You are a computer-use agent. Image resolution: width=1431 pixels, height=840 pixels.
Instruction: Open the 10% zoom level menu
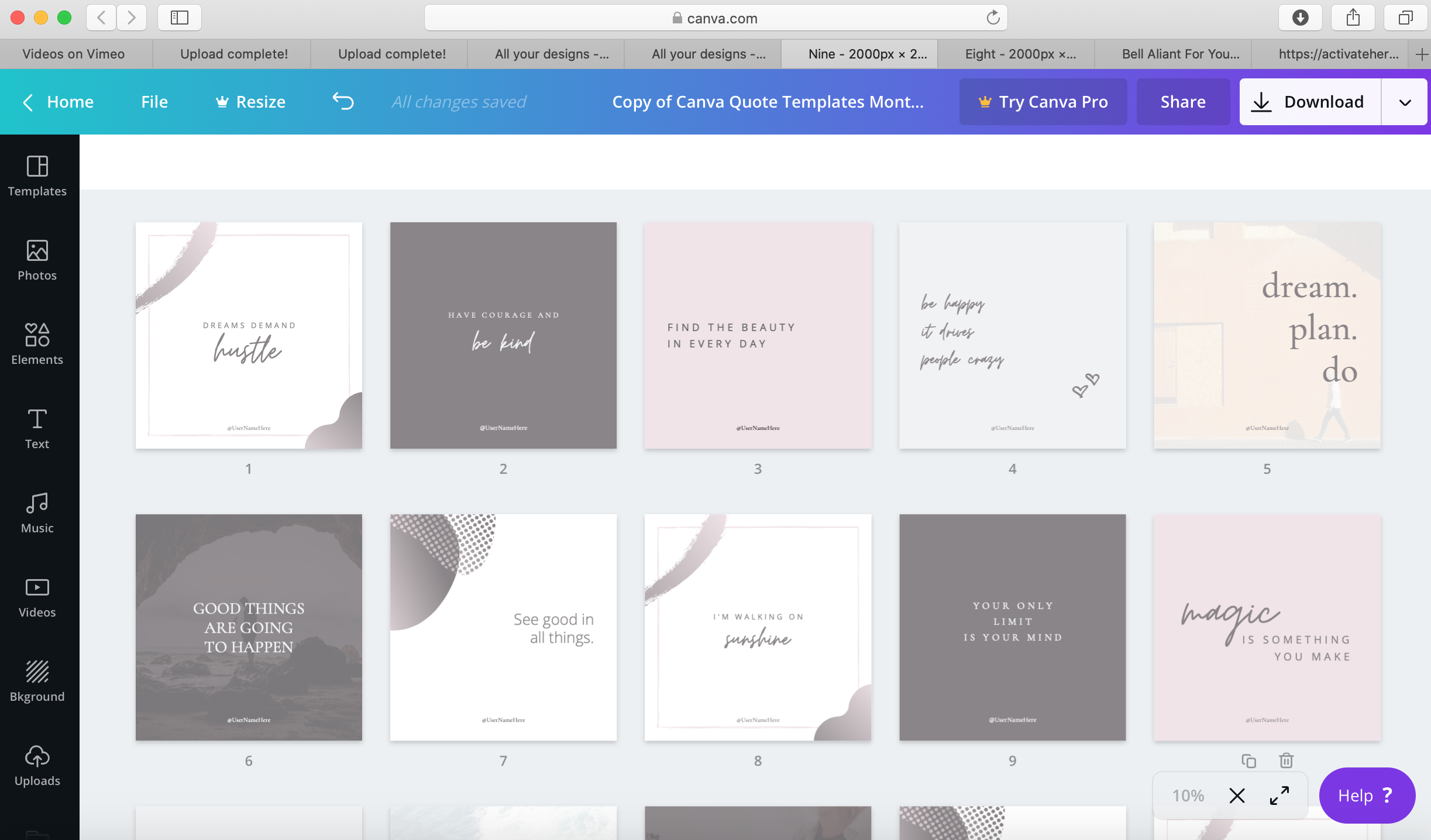point(1188,796)
